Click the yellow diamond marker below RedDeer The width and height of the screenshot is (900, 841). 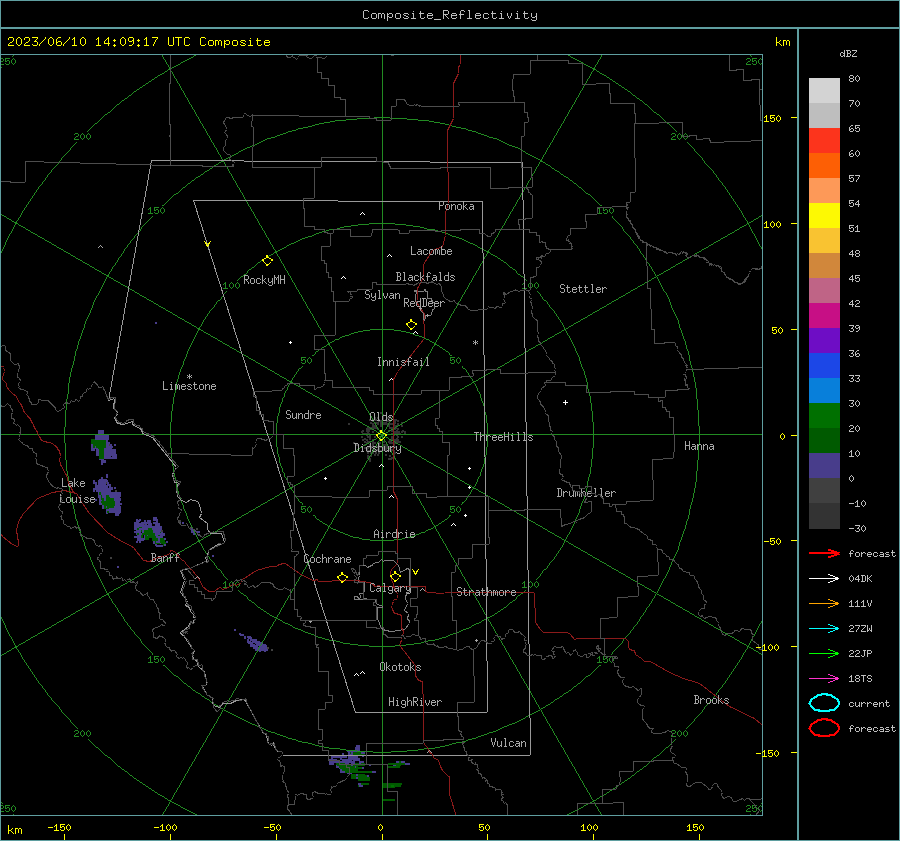[x=411, y=324]
